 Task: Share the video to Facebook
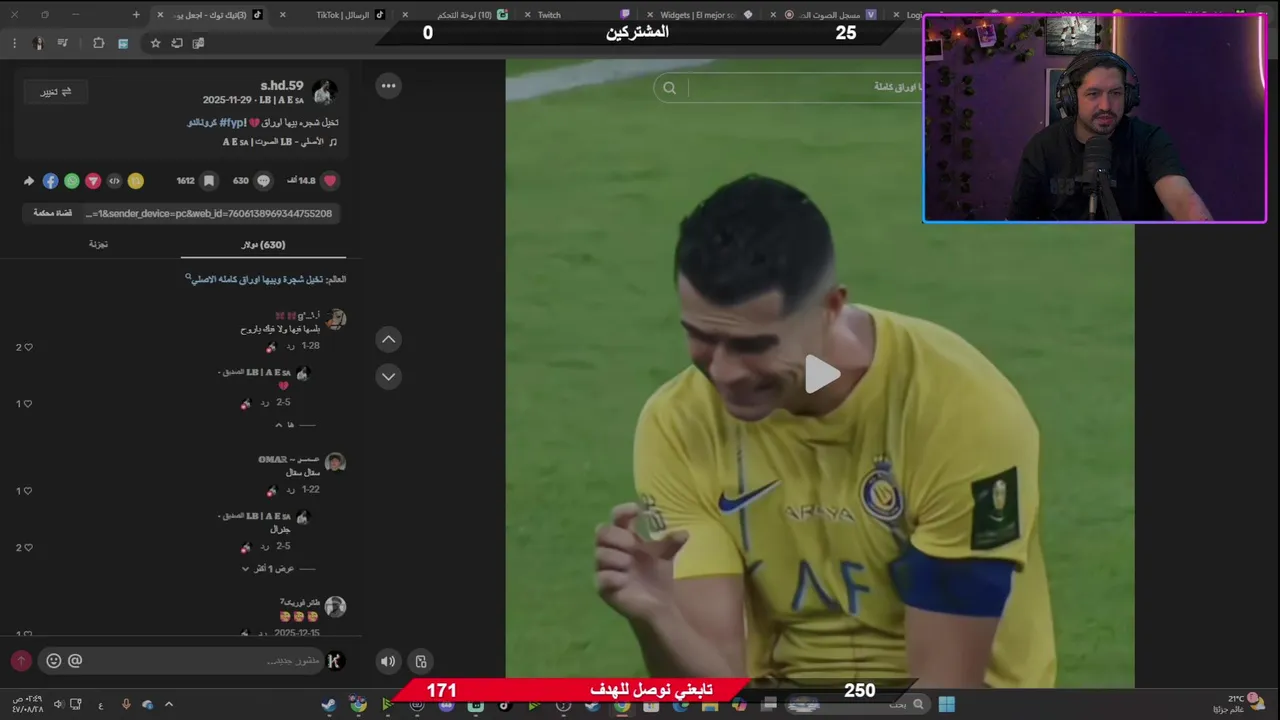click(50, 181)
